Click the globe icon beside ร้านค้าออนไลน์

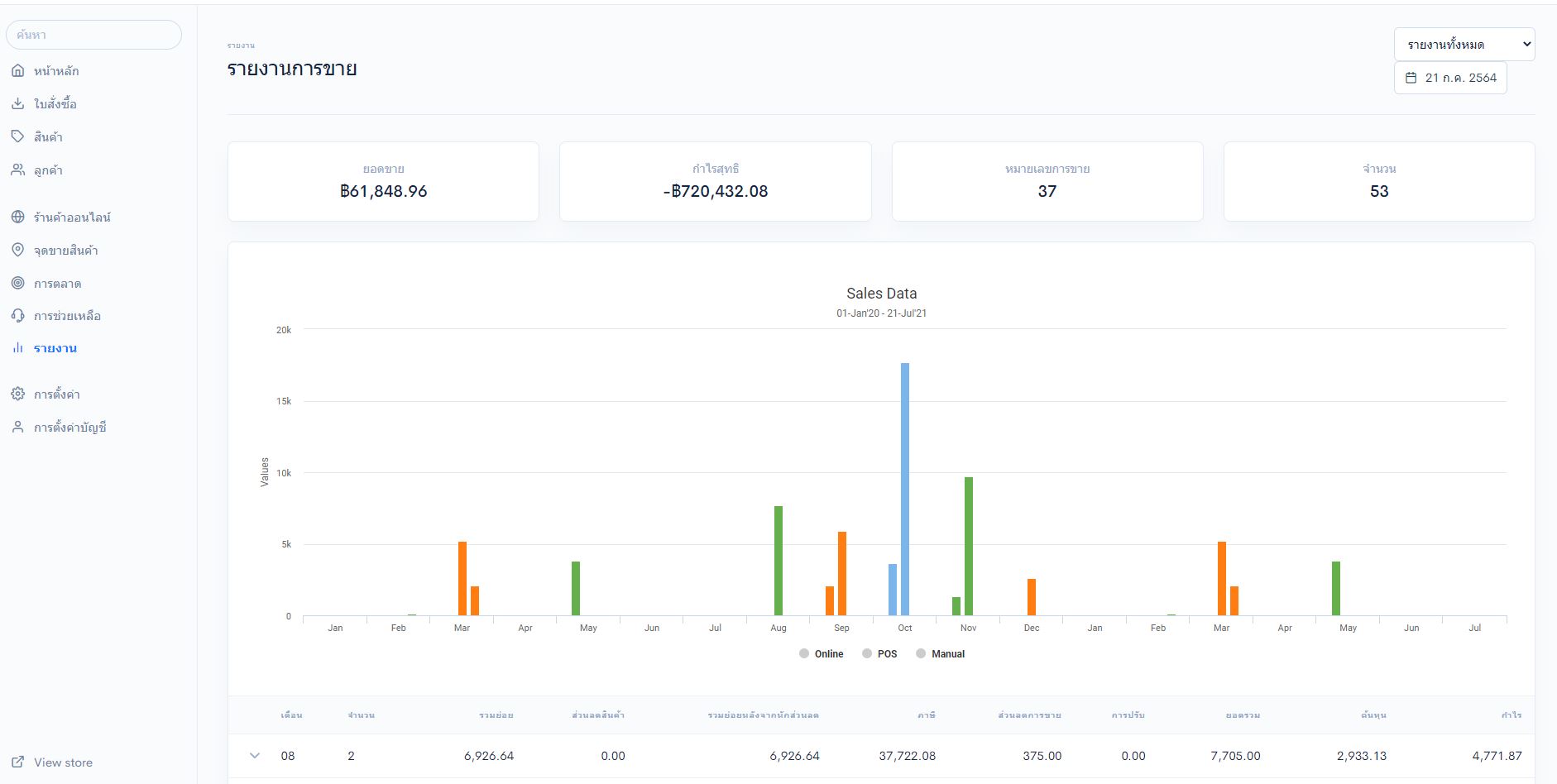(x=17, y=217)
